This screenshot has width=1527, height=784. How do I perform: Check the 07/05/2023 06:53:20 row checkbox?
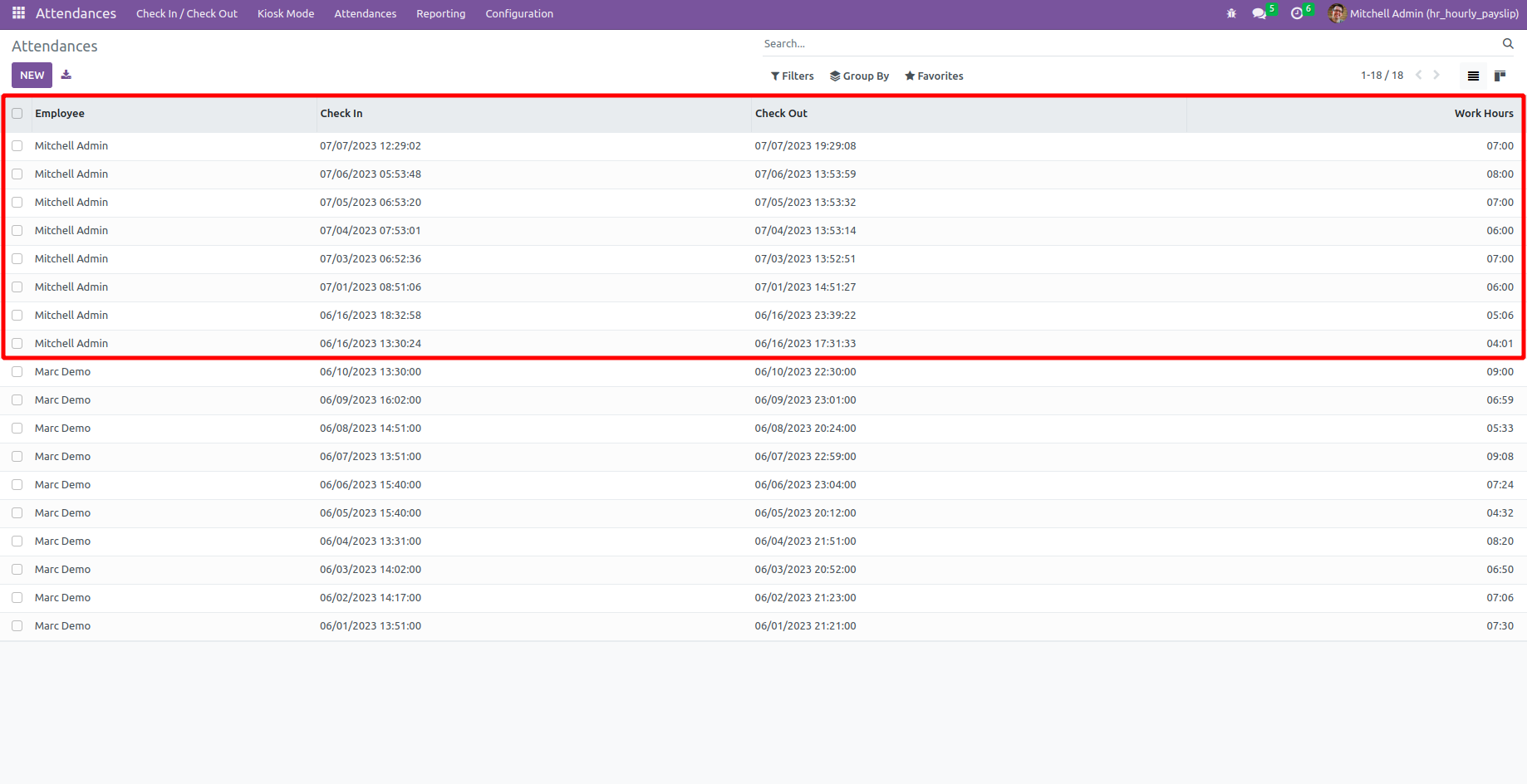pyautogui.click(x=17, y=203)
